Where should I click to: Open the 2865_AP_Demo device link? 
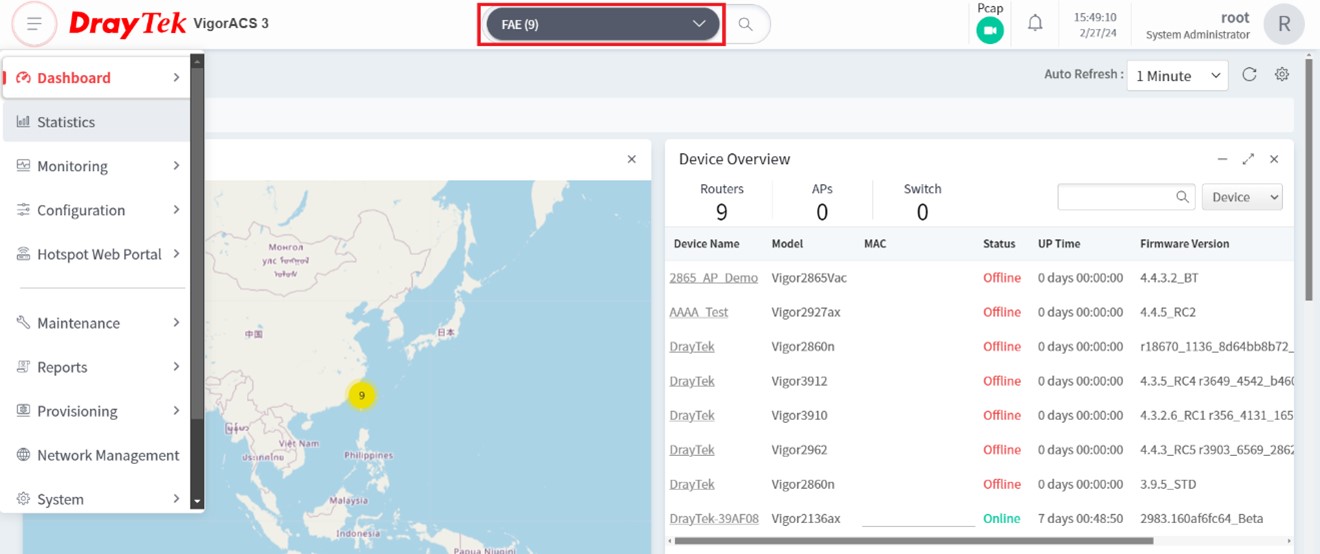713,278
